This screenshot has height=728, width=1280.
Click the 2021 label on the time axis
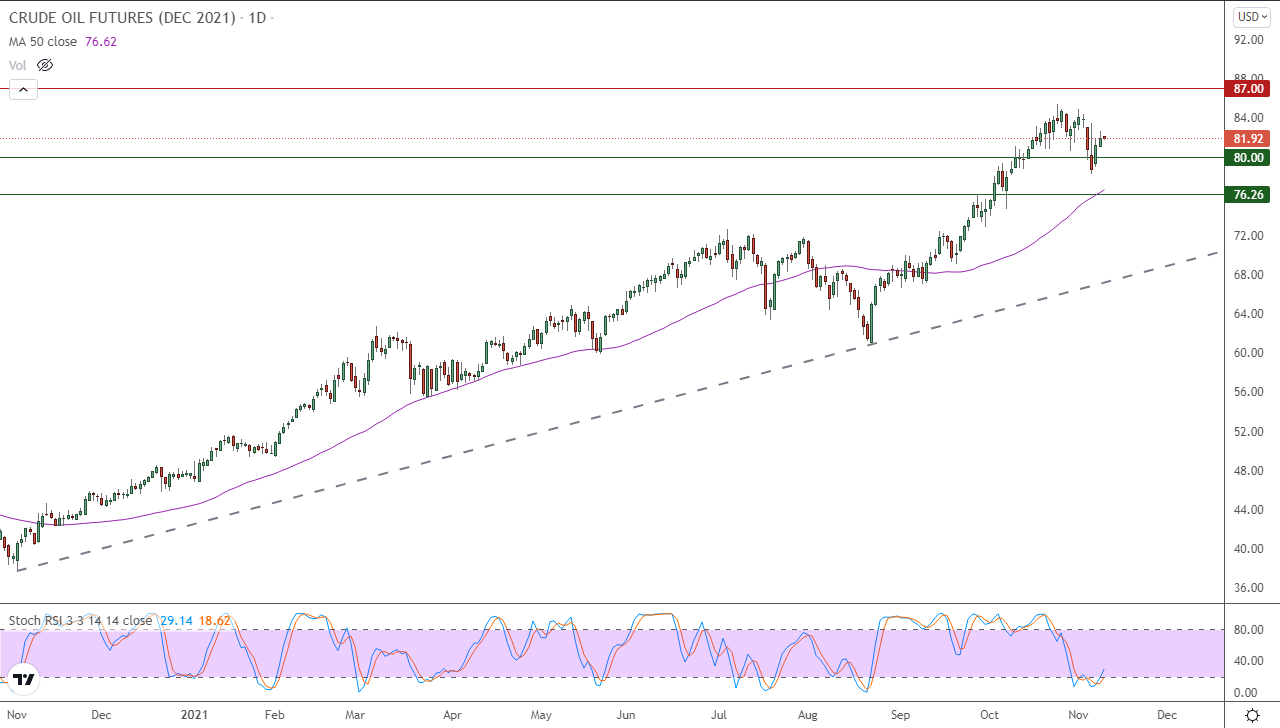pos(194,716)
